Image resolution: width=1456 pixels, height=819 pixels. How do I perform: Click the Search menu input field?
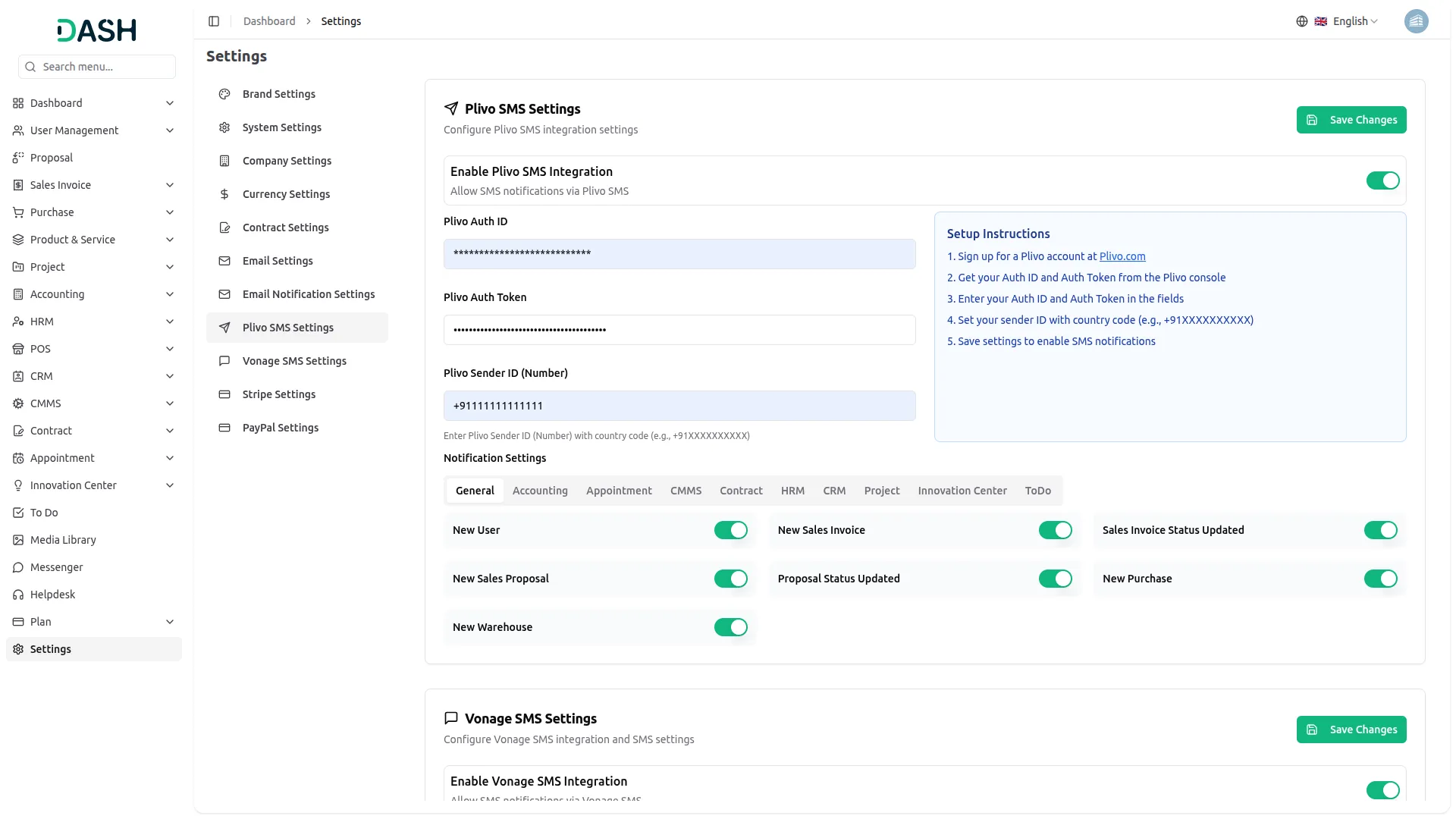pos(97,67)
